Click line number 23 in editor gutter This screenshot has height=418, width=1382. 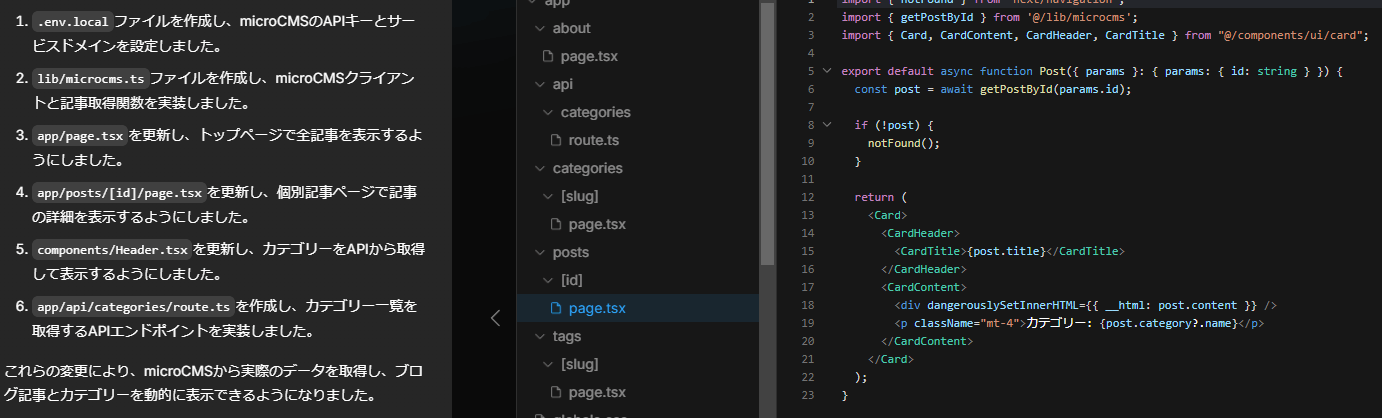[808, 395]
